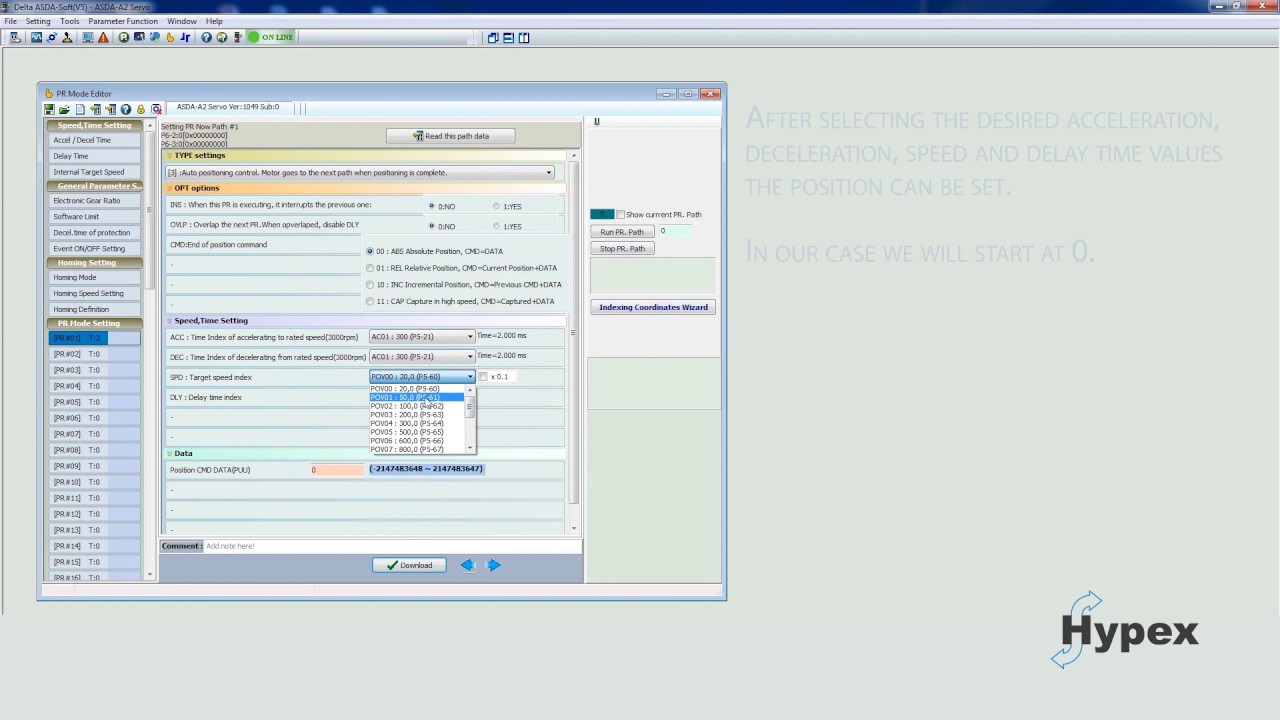Create a new blank PR file
This screenshot has height=720, width=1280.
[80, 109]
